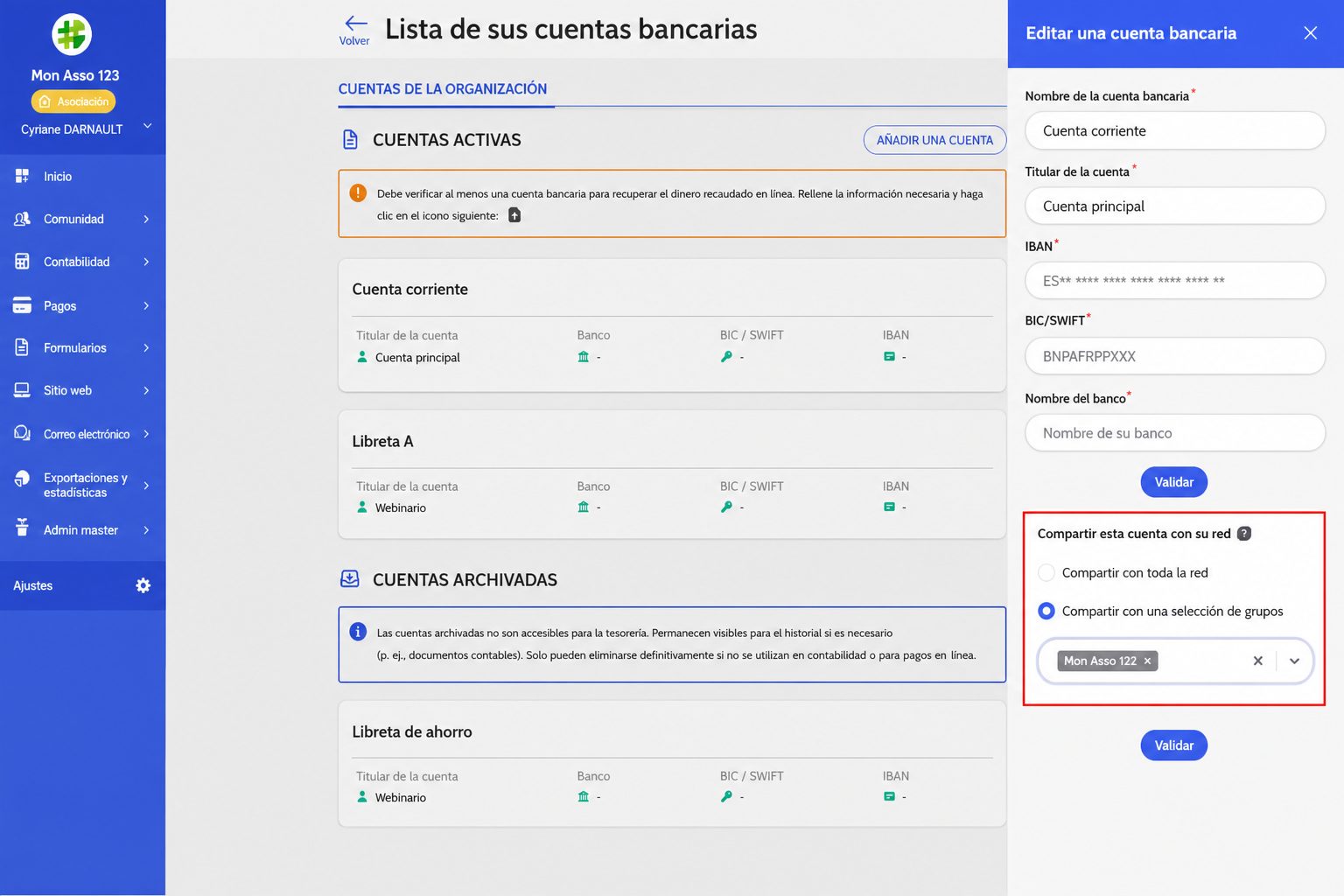Remove the Mon Asso 122 tag
The height and width of the screenshot is (896, 1344).
[1147, 661]
